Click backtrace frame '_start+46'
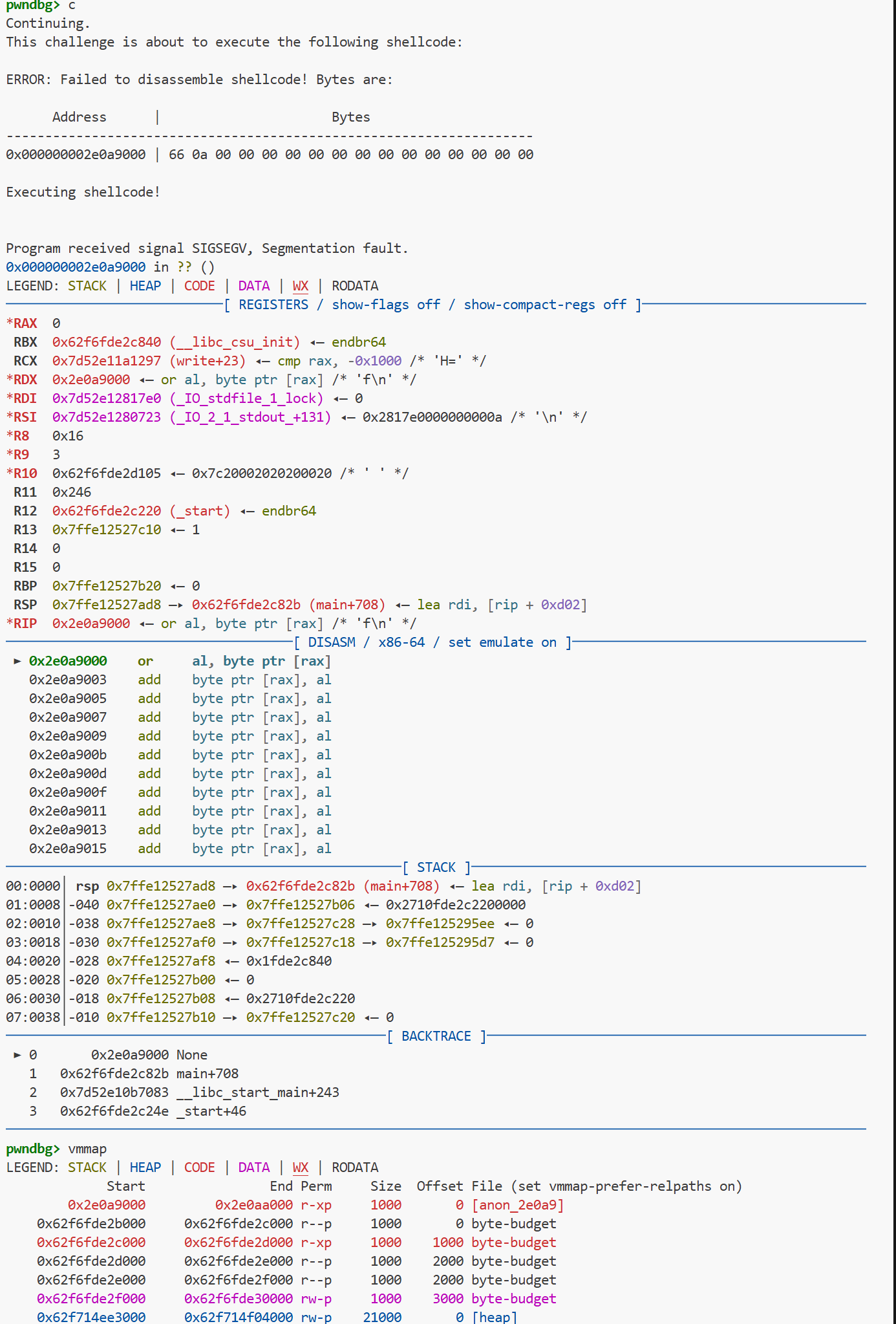 pos(211,1111)
